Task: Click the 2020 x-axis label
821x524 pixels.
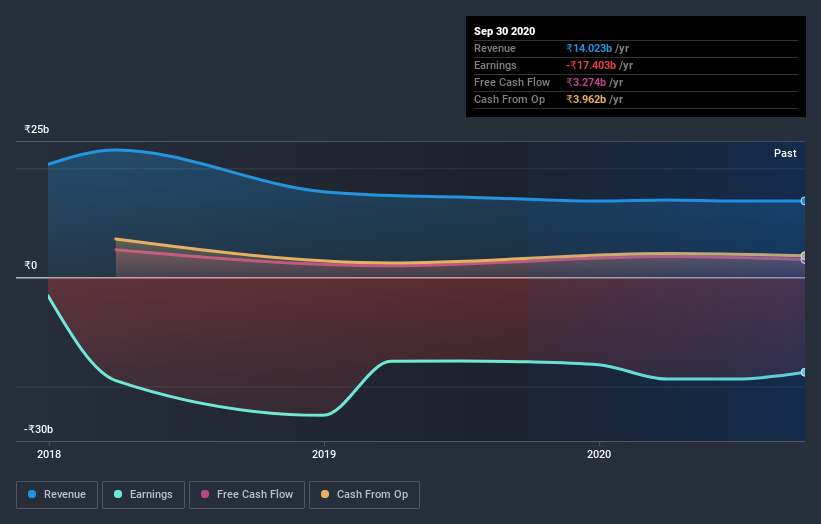Action: [x=599, y=454]
